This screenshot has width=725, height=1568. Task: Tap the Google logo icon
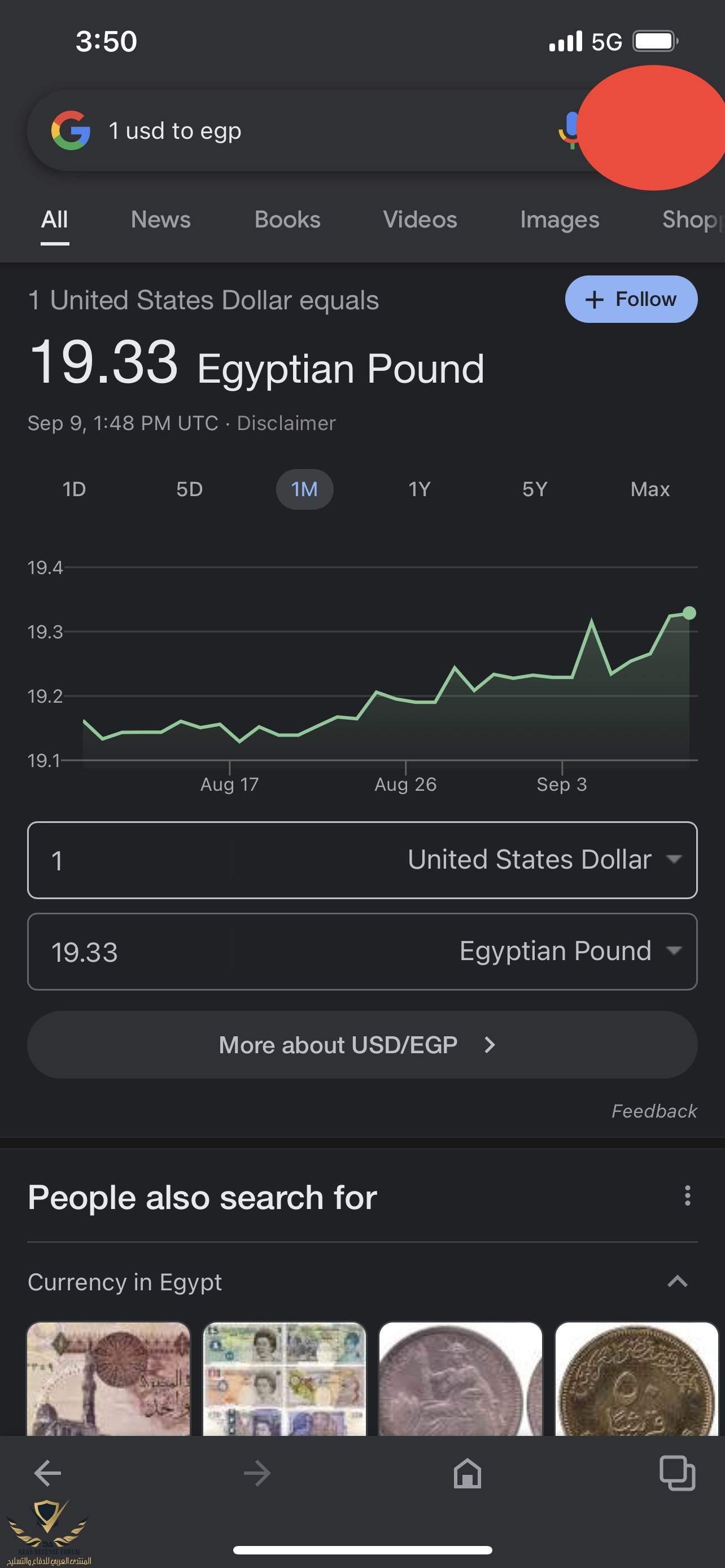(71, 130)
